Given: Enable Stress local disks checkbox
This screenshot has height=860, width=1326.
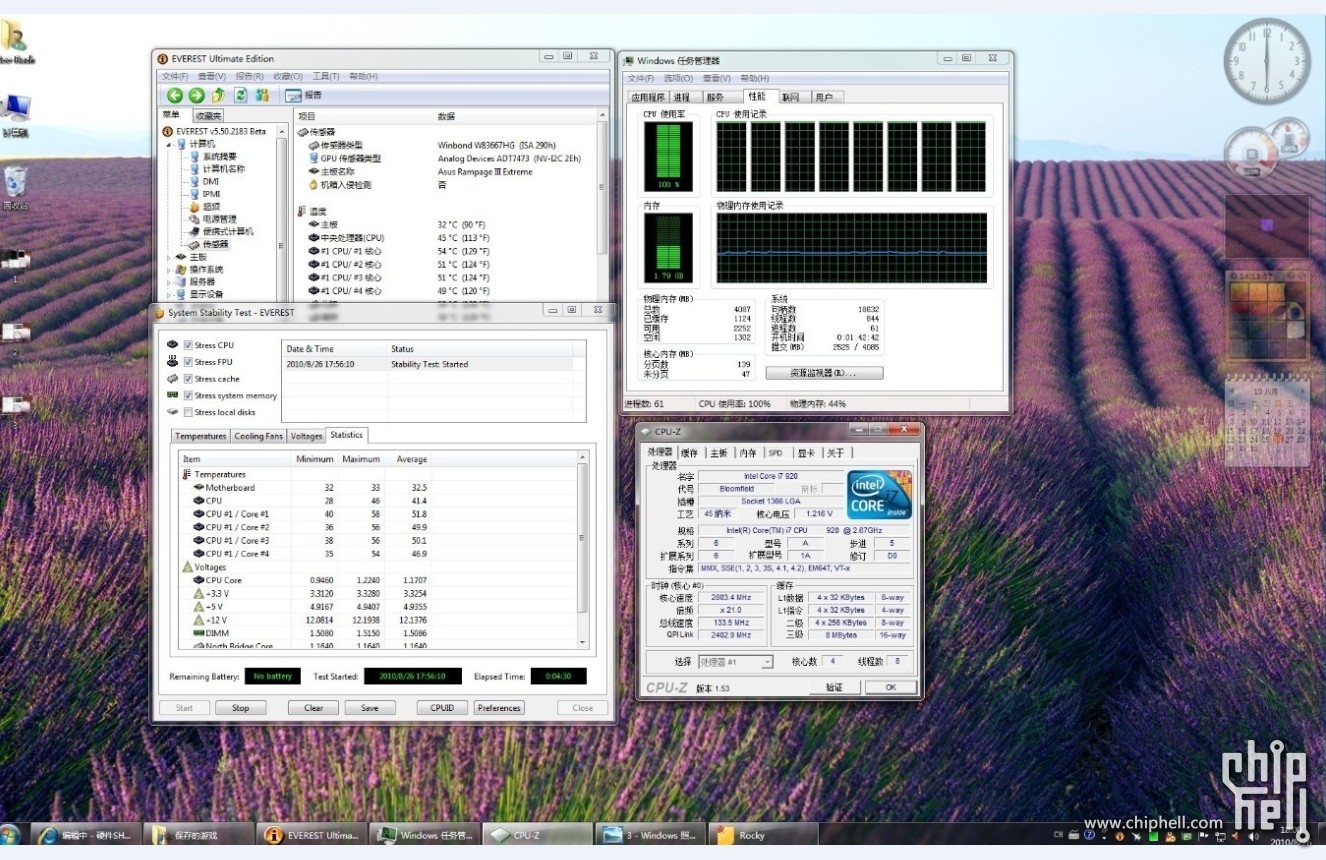Looking at the screenshot, I should 188,412.
